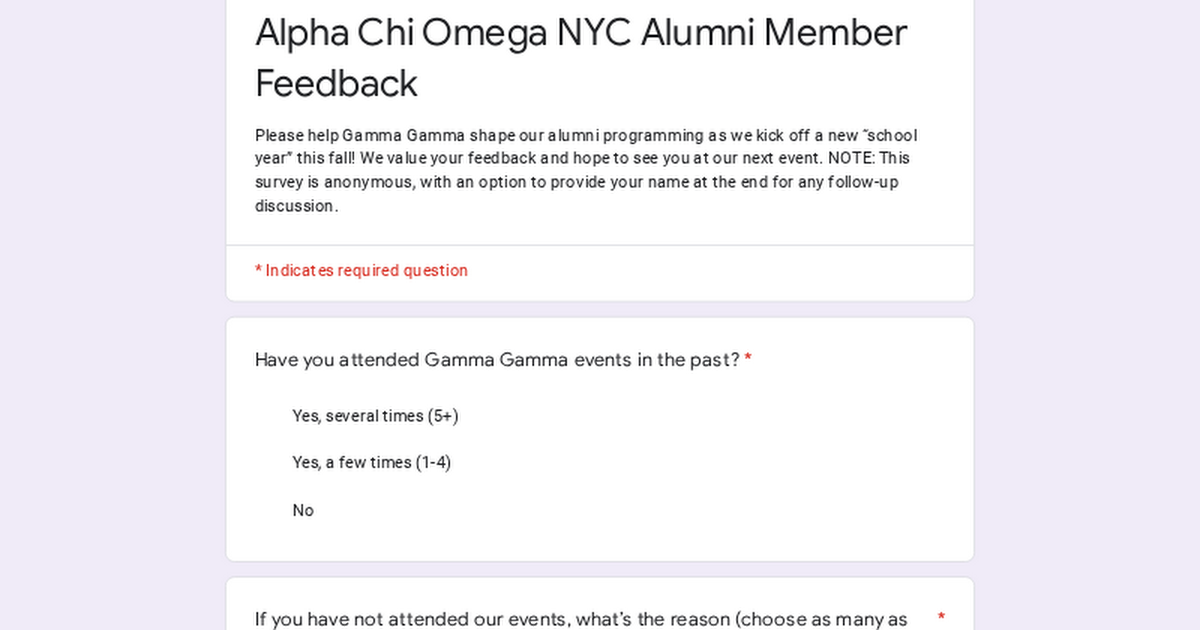Click the divider line above the required notice
The width and height of the screenshot is (1200, 630).
(x=600, y=245)
